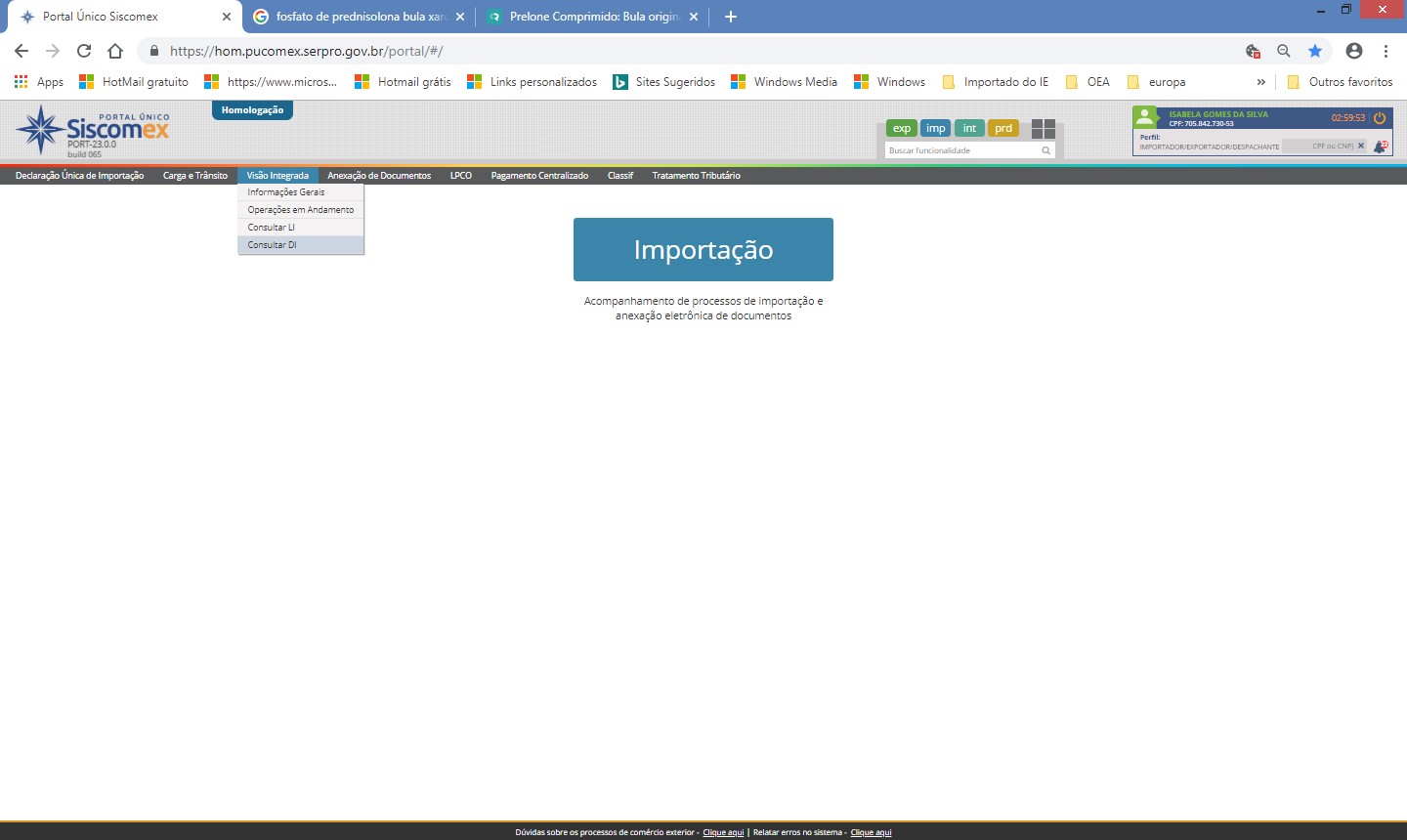Open the module grid icon

1044,129
